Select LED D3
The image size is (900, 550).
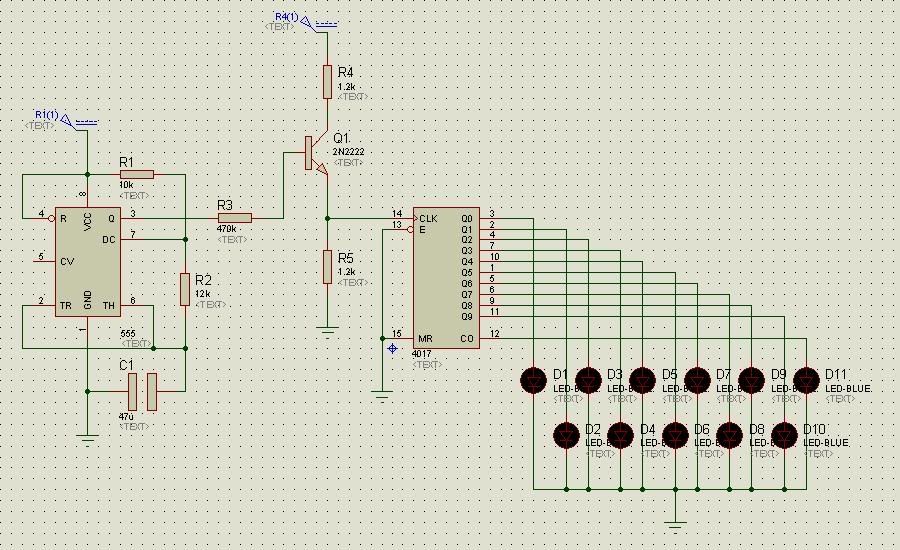588,380
